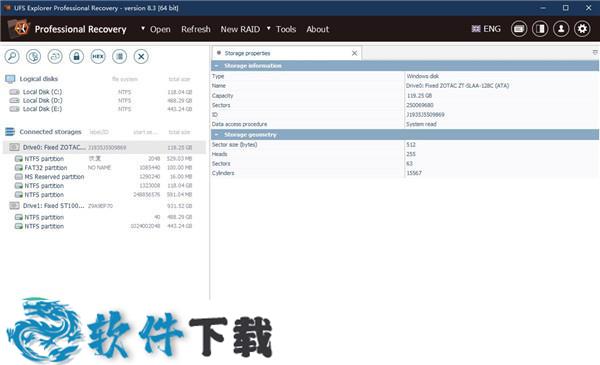Close the Storage properties tab

354,53
